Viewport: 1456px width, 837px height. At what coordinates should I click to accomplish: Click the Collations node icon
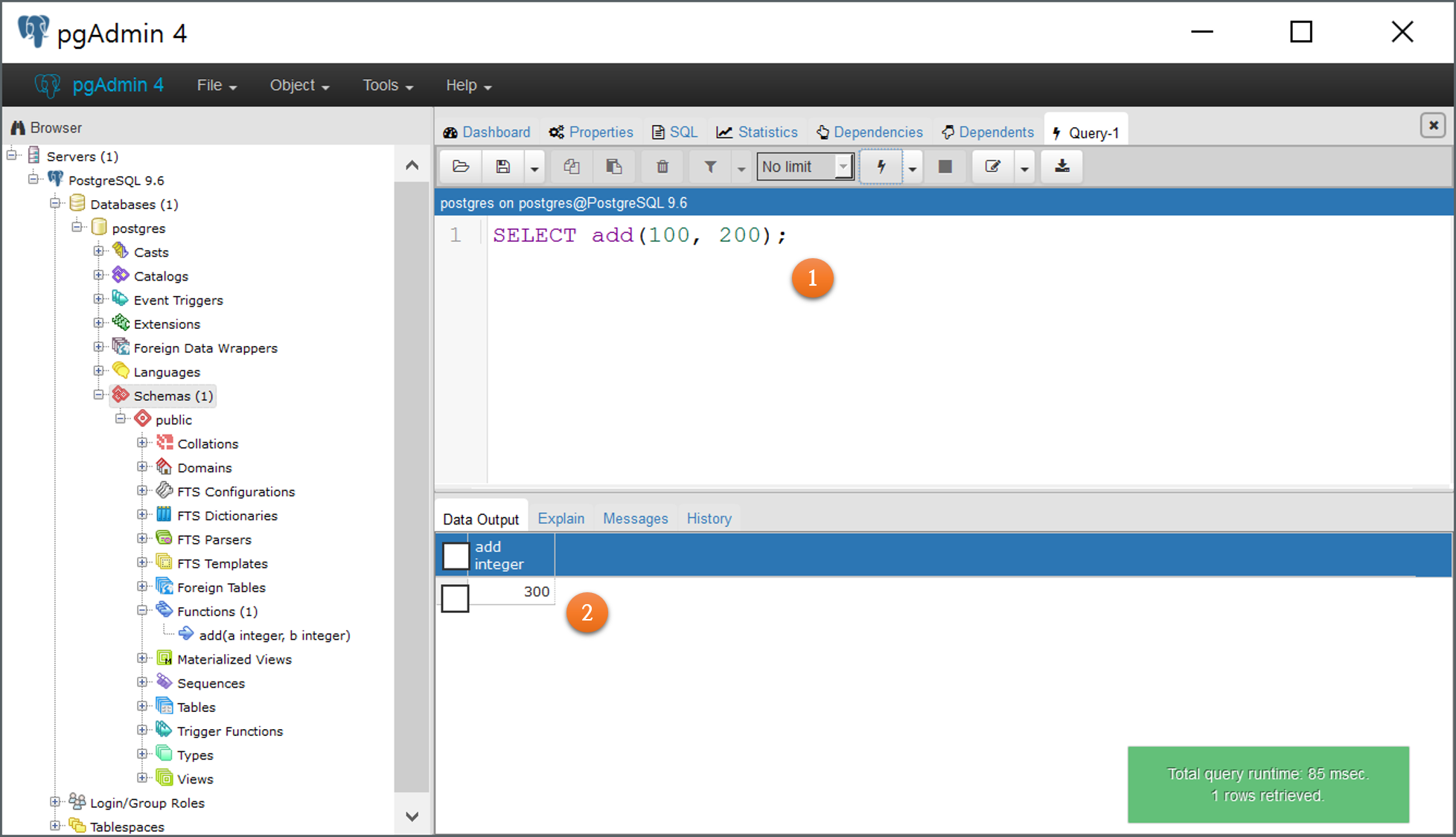tap(165, 443)
